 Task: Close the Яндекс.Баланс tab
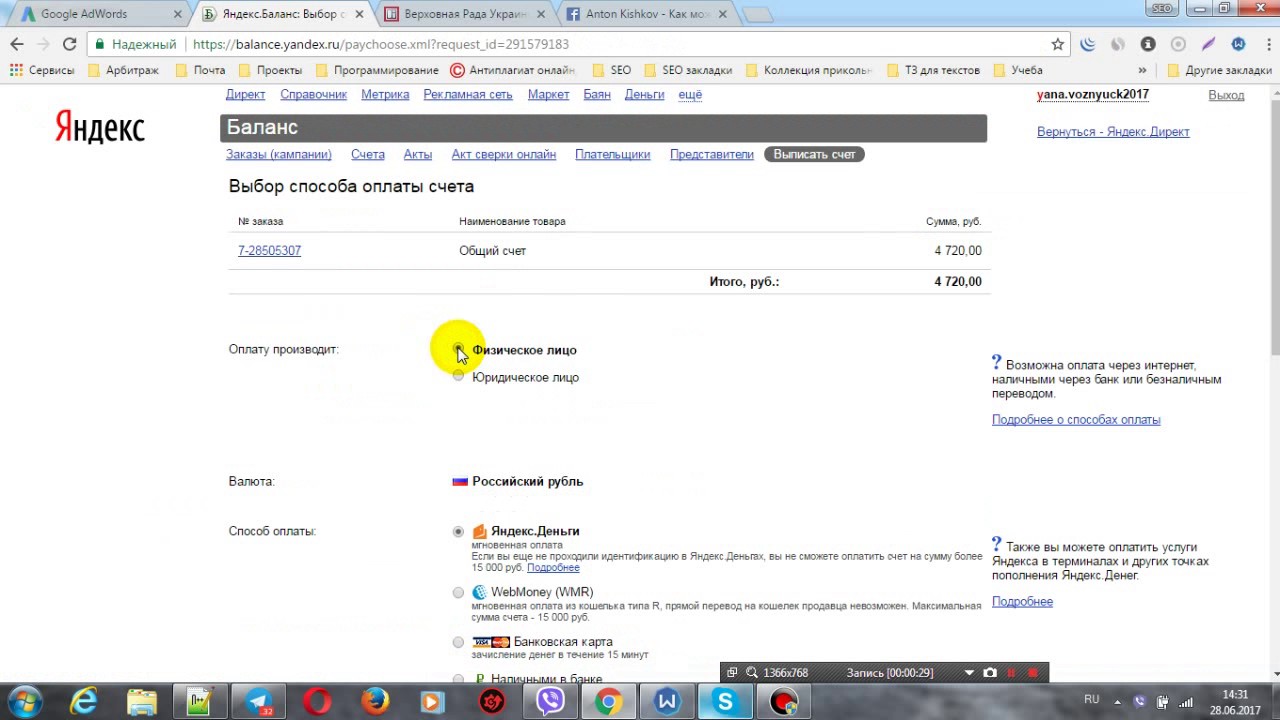[x=359, y=14]
